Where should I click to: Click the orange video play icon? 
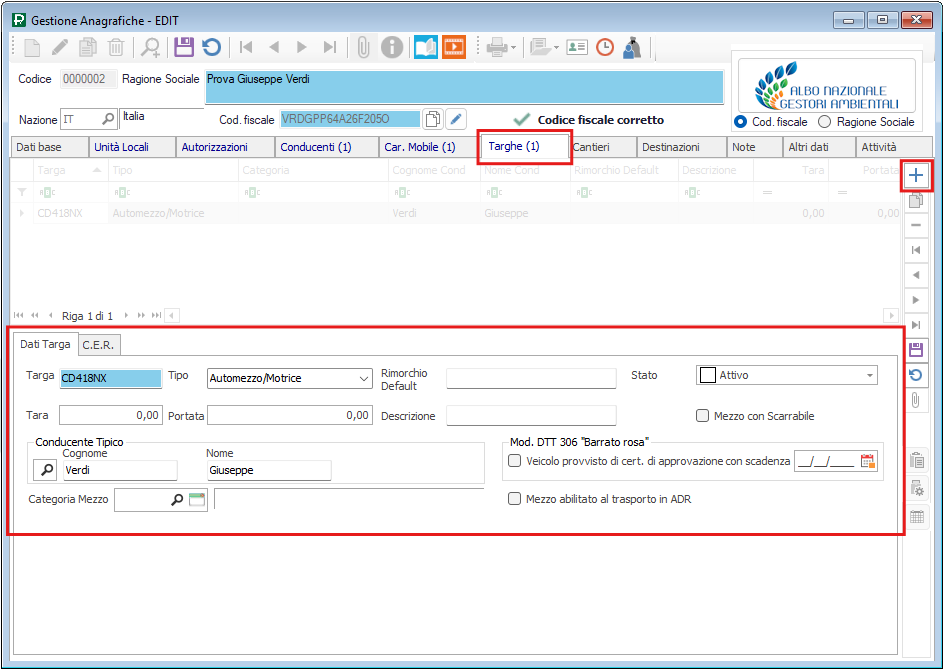(x=454, y=47)
